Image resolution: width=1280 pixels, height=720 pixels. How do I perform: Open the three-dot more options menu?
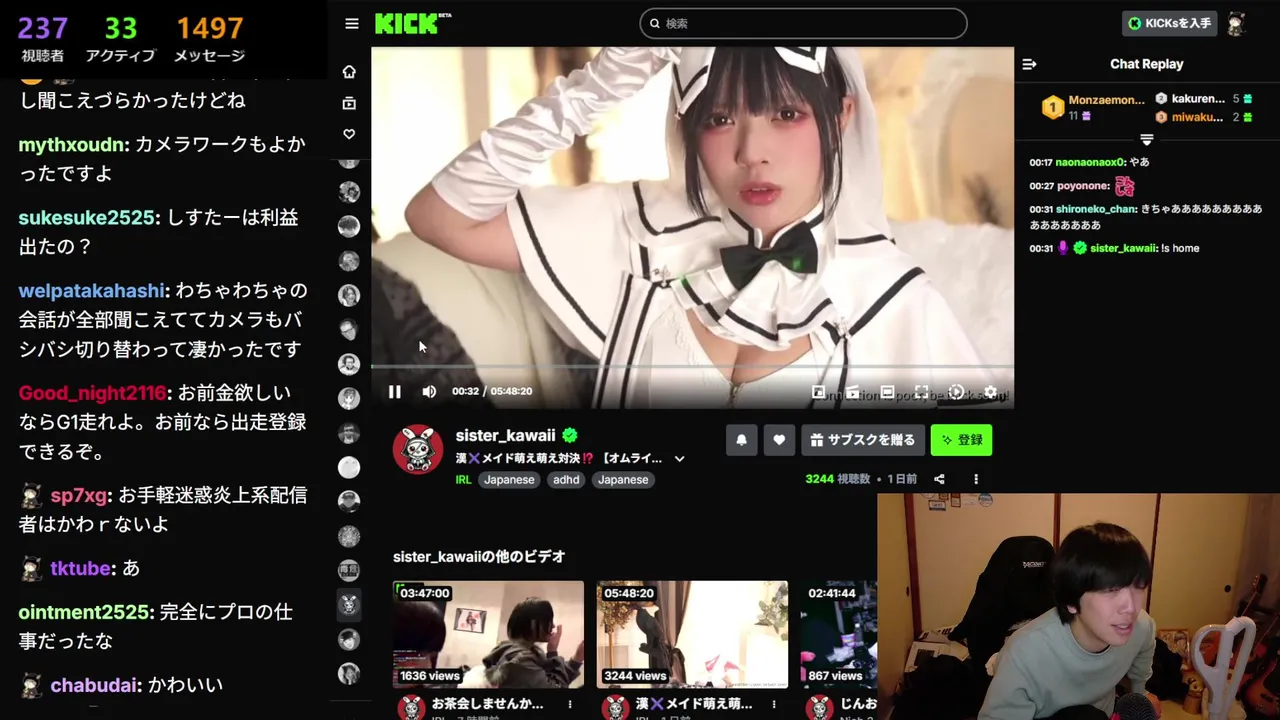(976, 479)
